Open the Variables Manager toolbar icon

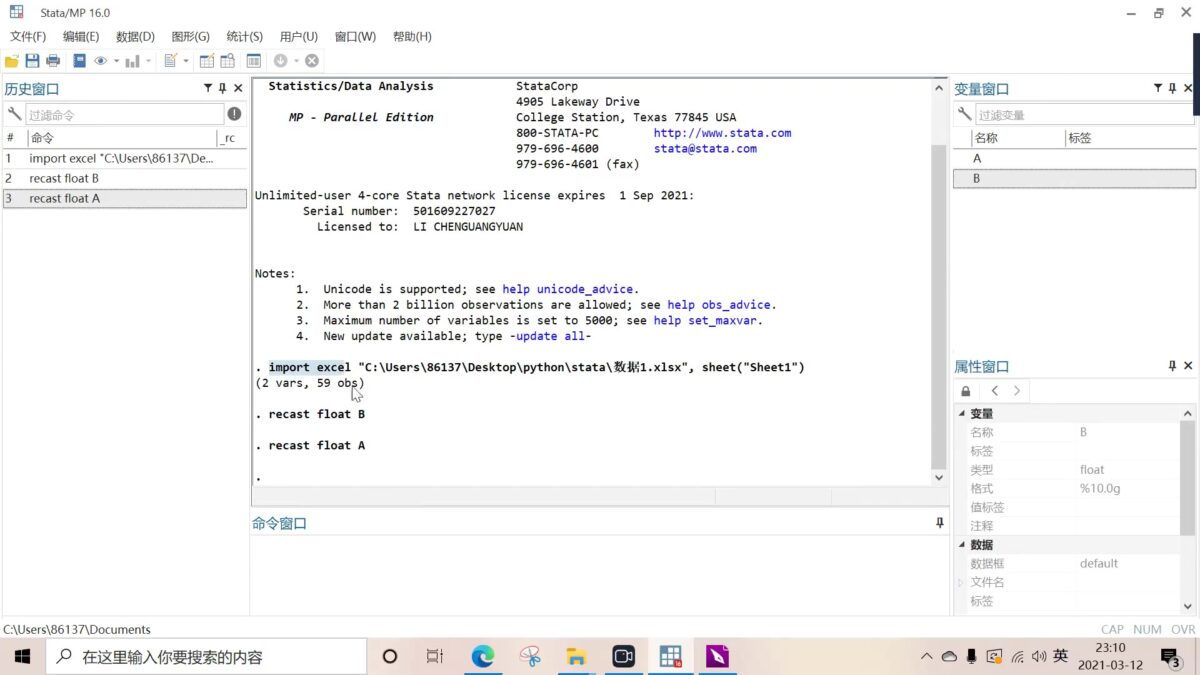point(254,61)
